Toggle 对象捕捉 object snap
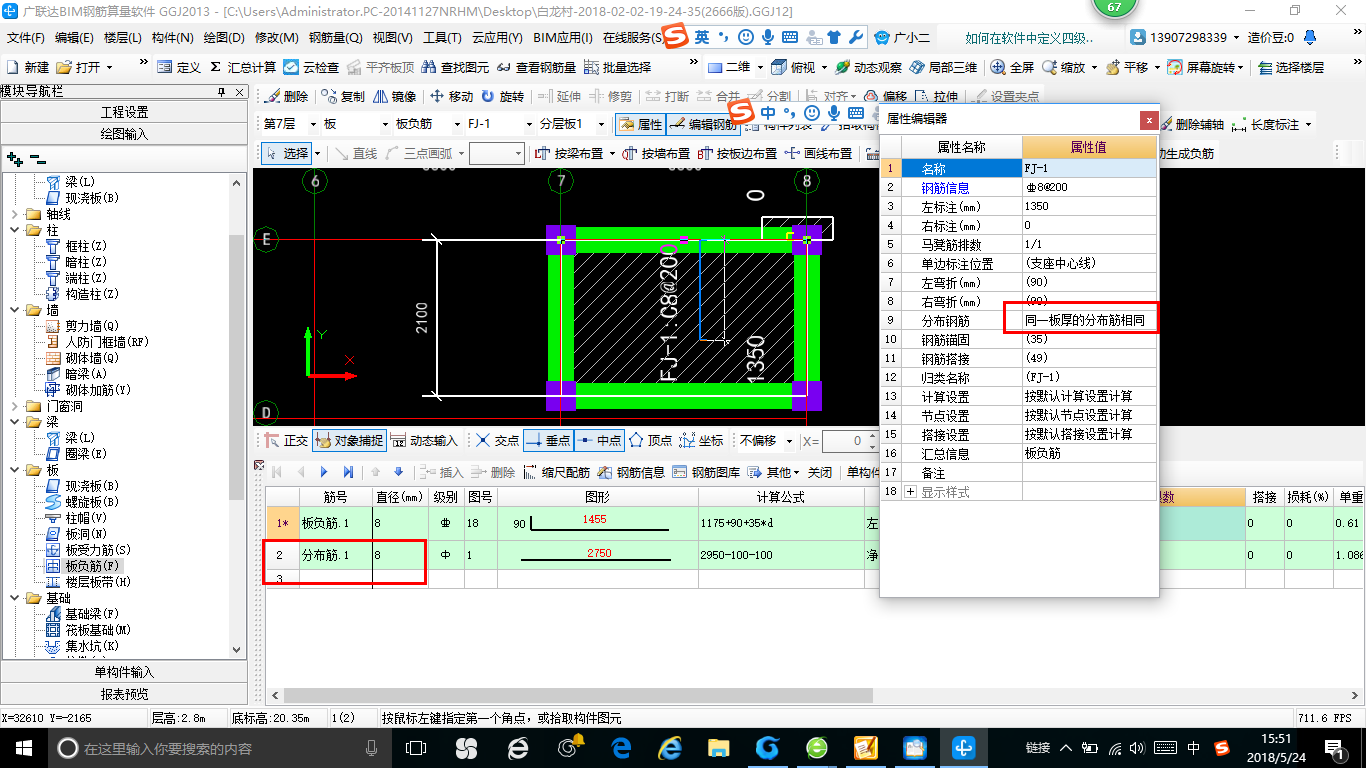This screenshot has height=768, width=1366. click(349, 440)
